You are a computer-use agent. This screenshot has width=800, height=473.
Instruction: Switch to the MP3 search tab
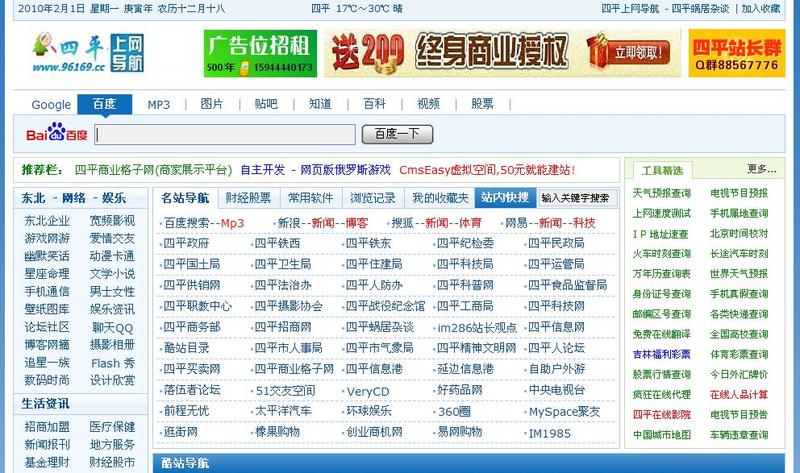coord(159,104)
